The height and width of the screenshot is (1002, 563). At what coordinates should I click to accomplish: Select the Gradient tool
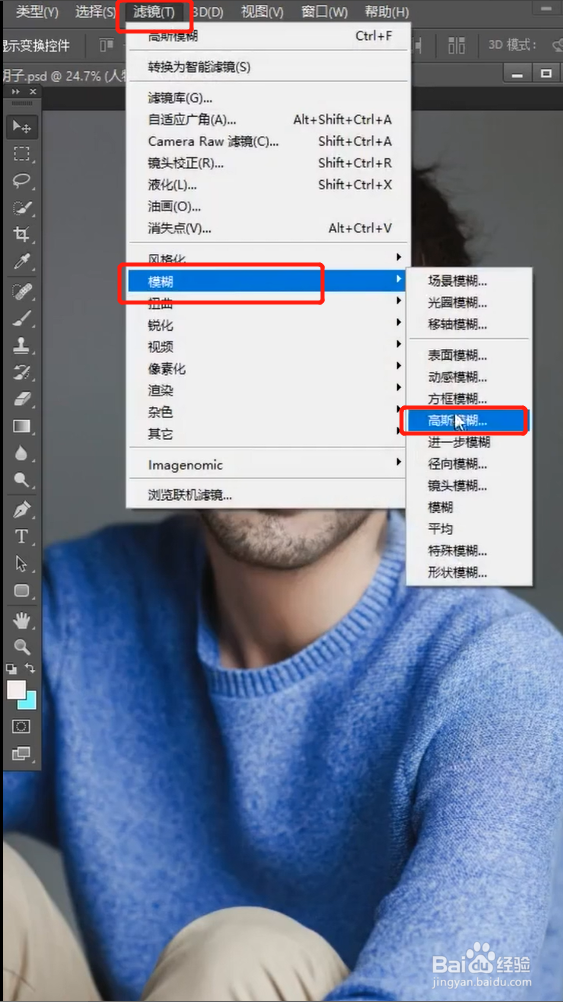(x=22, y=426)
